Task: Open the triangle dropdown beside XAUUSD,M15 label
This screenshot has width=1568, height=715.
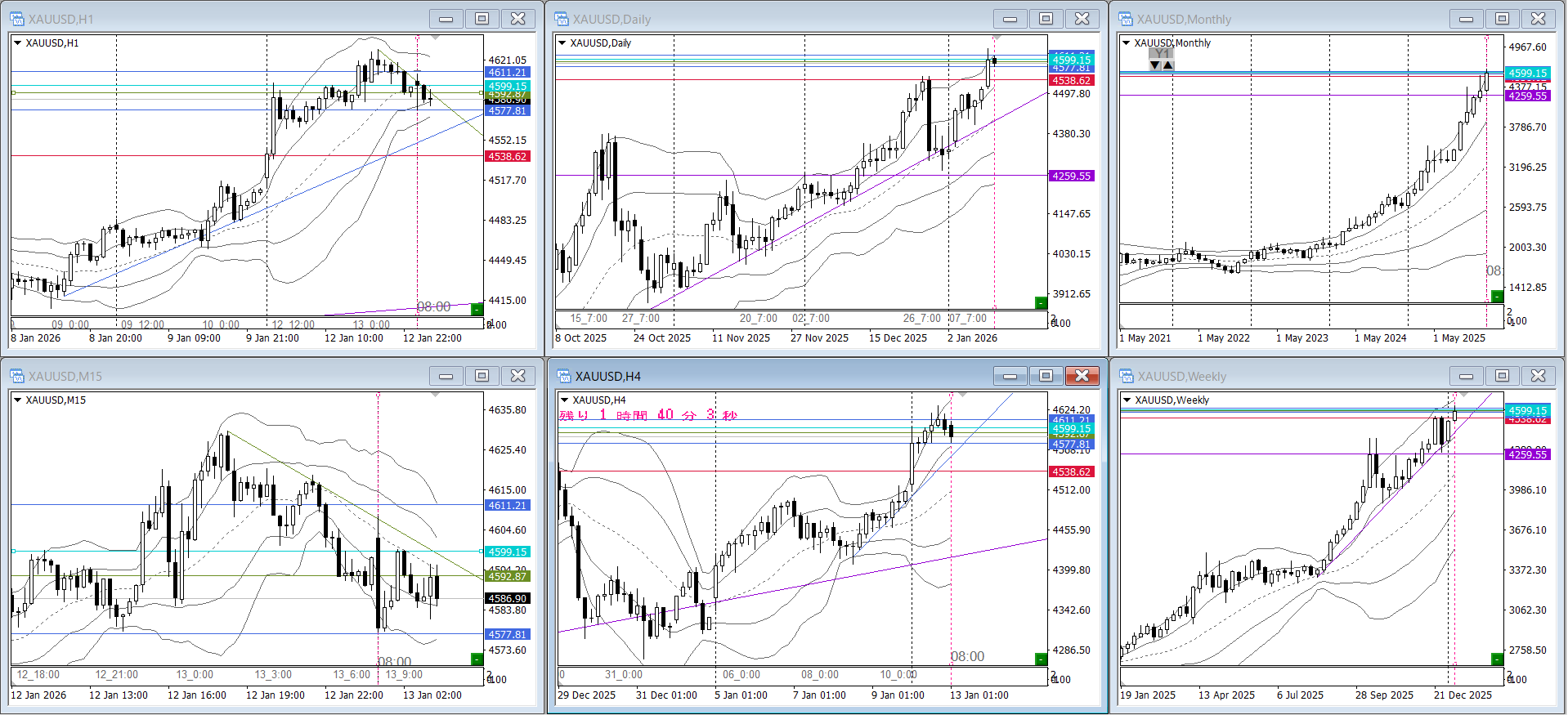Action: point(17,400)
